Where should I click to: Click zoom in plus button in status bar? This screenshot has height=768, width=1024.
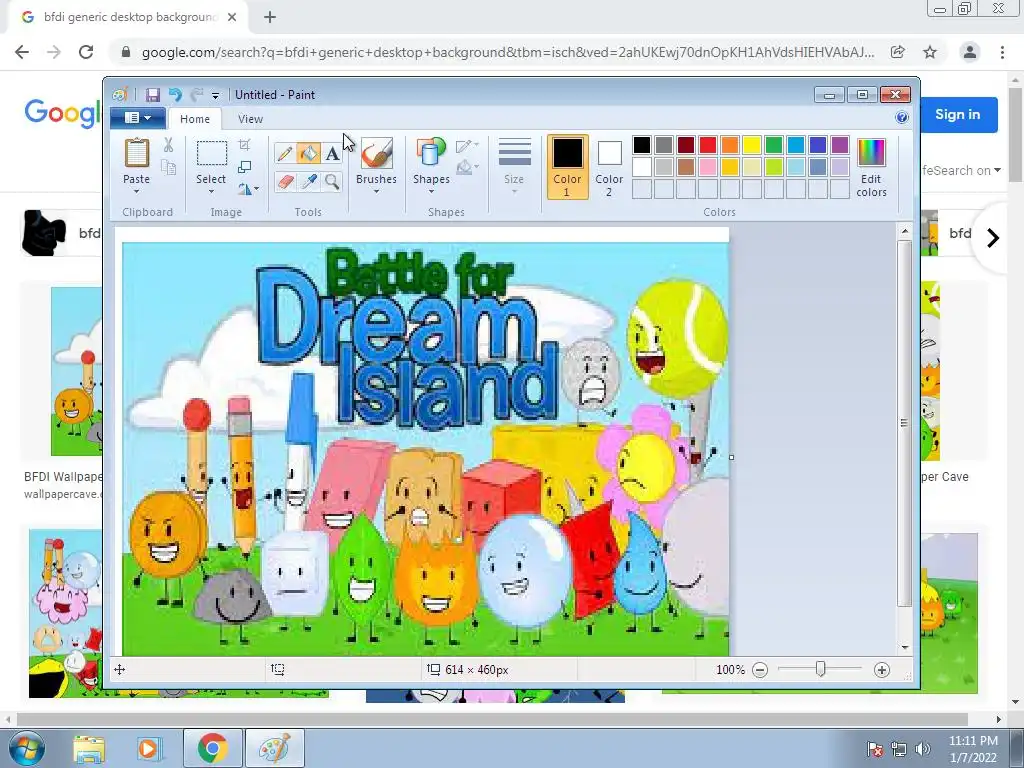pos(882,670)
